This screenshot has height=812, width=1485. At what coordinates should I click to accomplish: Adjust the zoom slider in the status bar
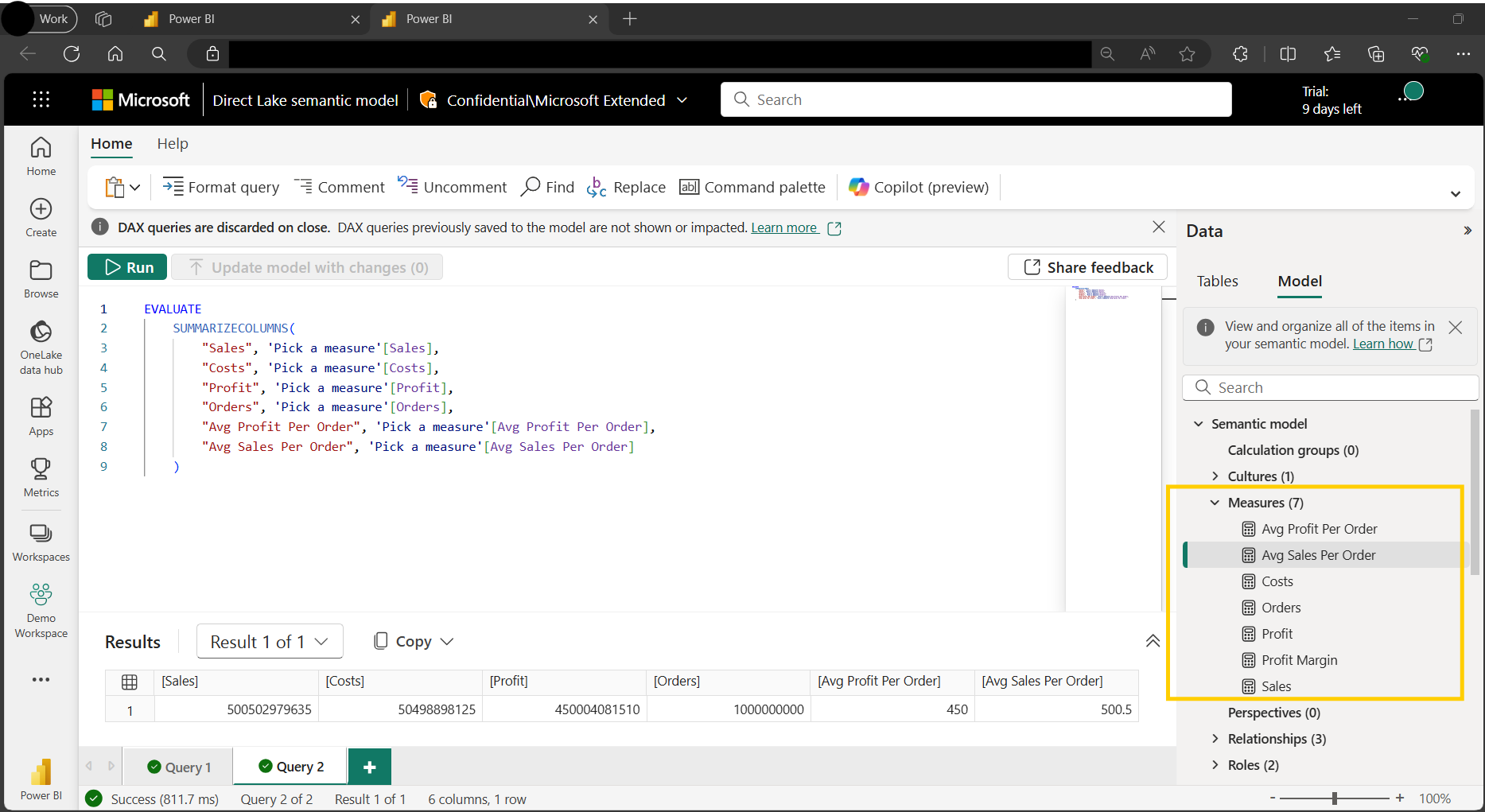(1335, 798)
